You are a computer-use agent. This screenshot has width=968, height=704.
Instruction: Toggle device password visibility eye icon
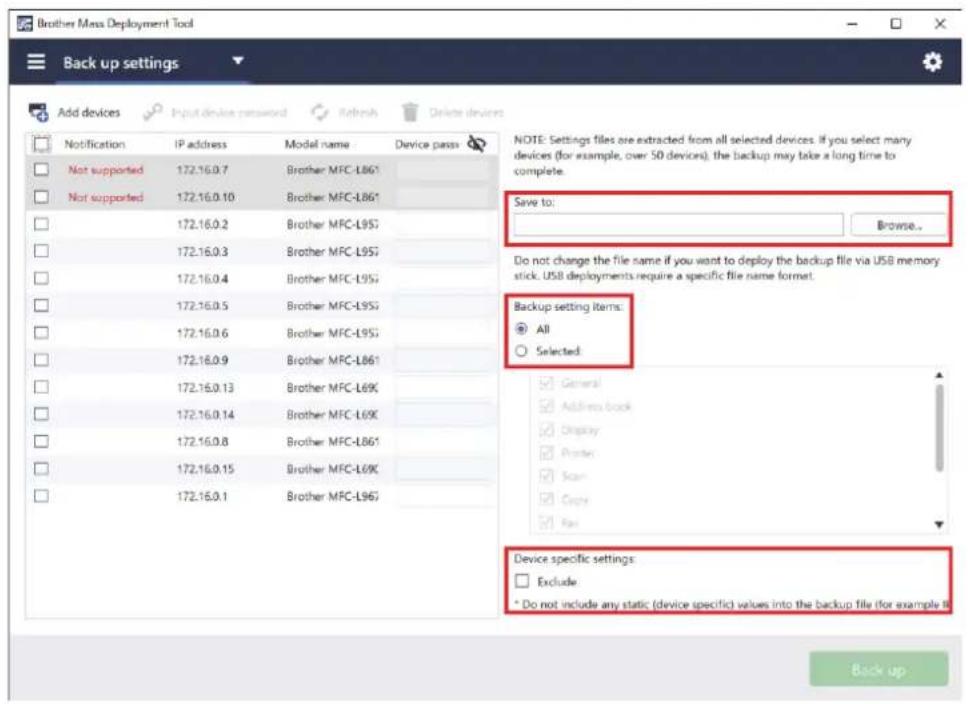(x=477, y=144)
